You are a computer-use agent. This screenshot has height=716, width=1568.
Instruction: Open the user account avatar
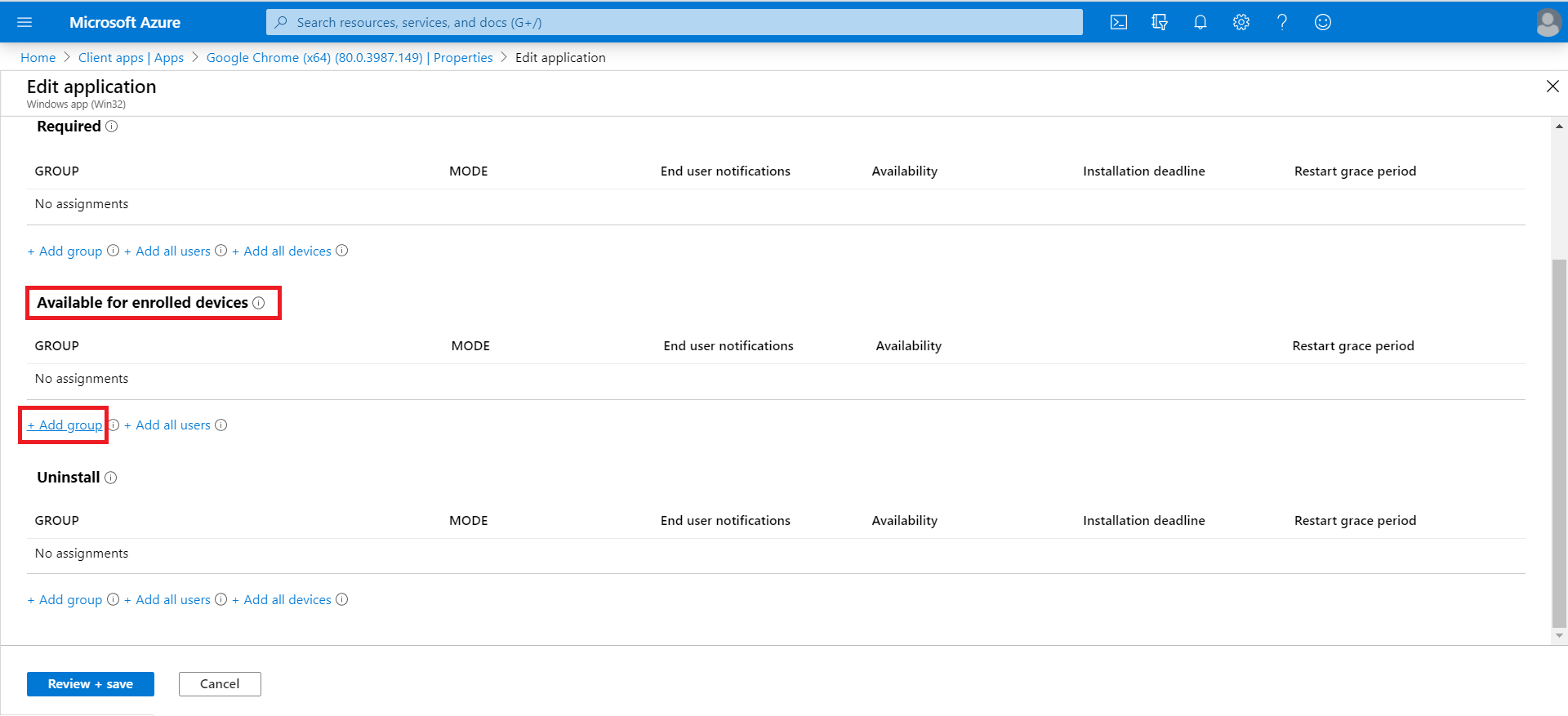[x=1548, y=22]
